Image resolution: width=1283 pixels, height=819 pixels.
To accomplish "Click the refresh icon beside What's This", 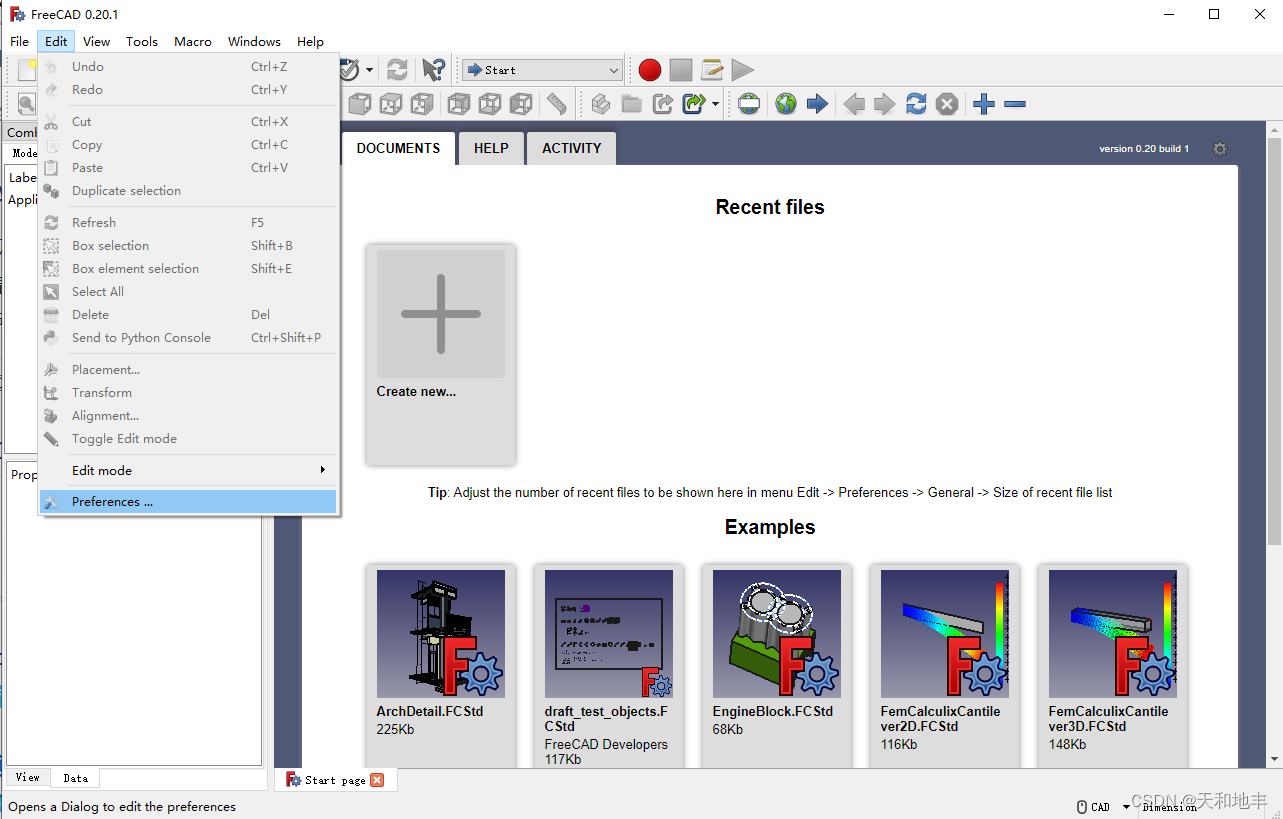I will pos(397,70).
